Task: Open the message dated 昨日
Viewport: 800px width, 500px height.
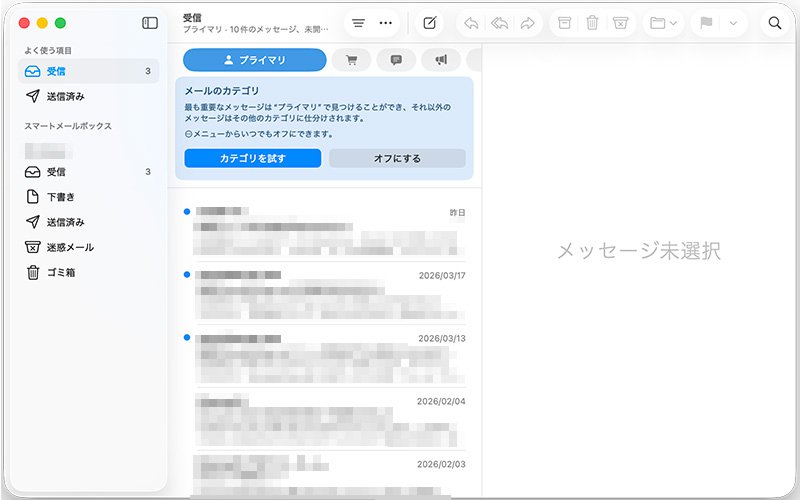Action: (x=324, y=231)
